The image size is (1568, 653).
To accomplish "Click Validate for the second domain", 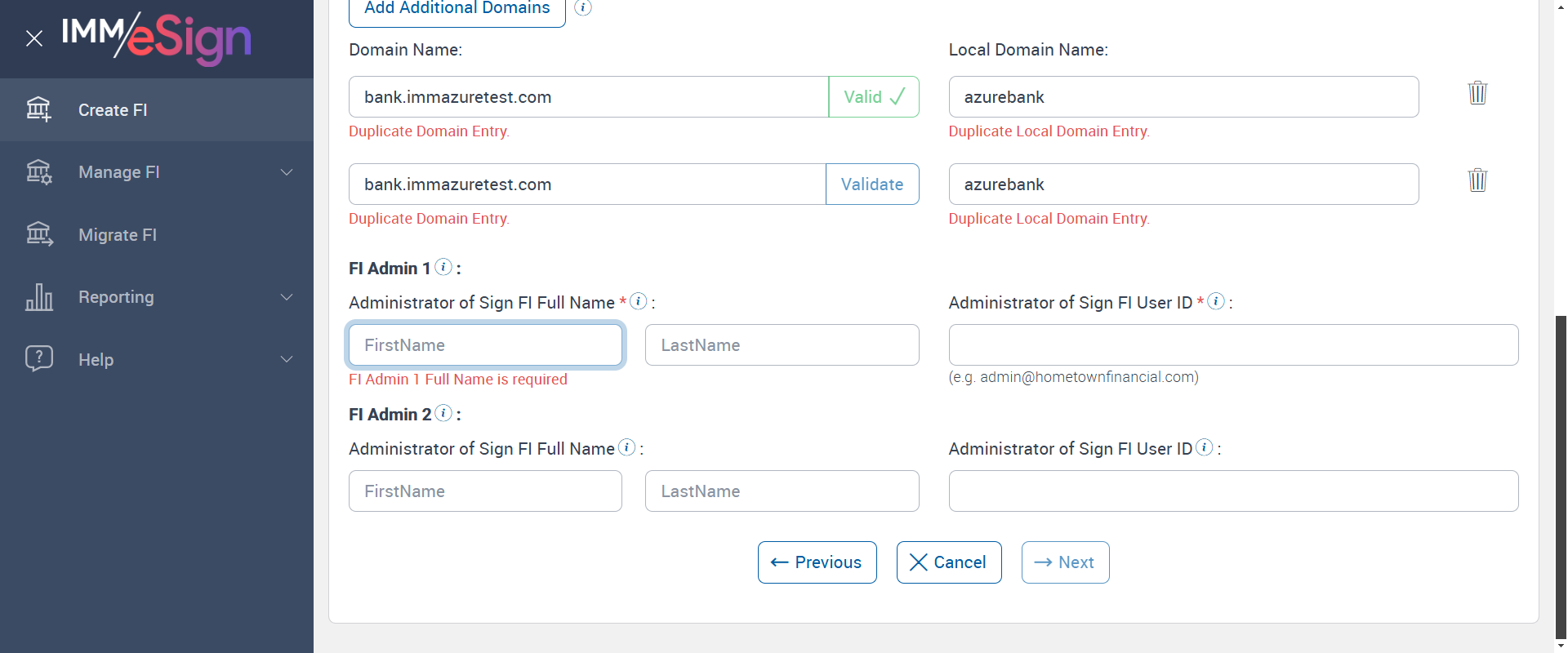I will 871,184.
